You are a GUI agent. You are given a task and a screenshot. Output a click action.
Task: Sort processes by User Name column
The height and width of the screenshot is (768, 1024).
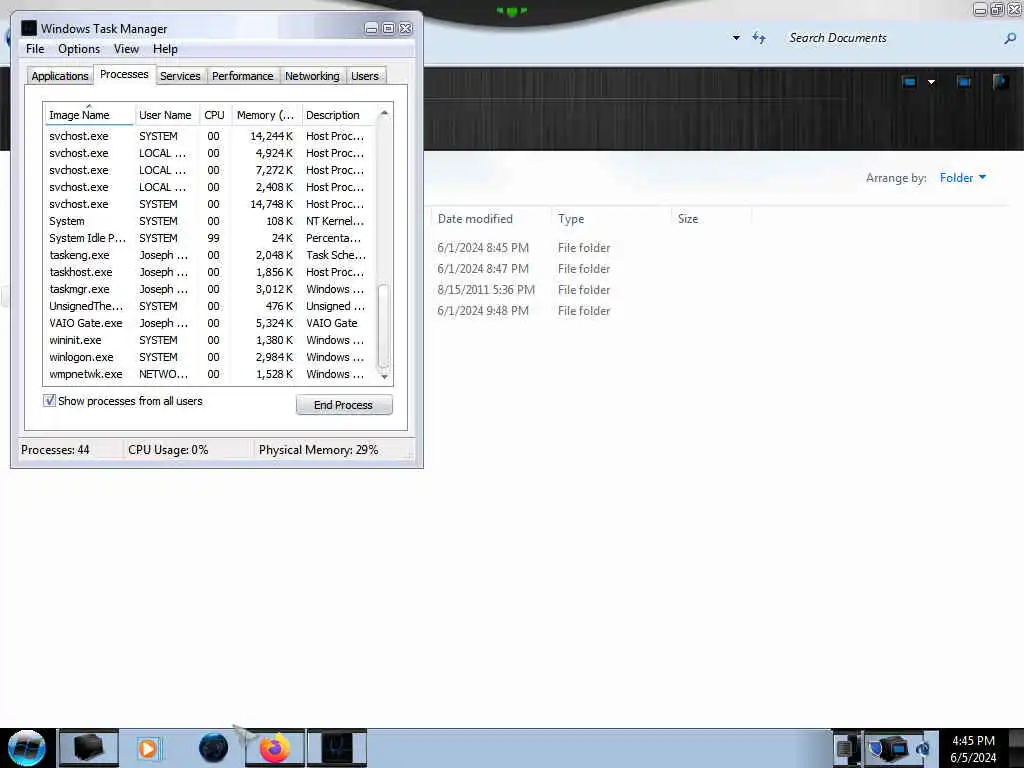(167, 115)
